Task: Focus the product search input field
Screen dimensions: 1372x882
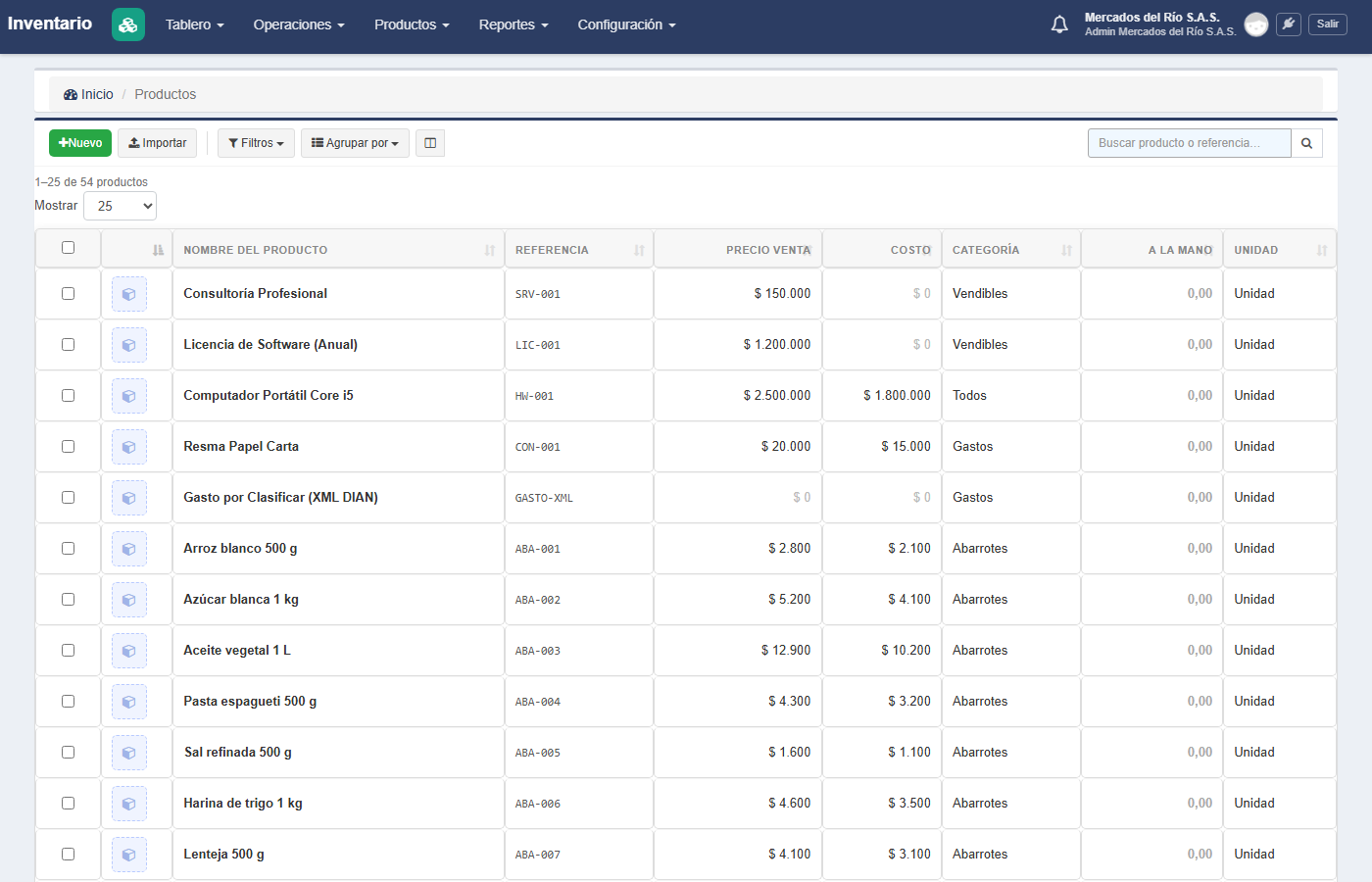Action: coord(1190,143)
